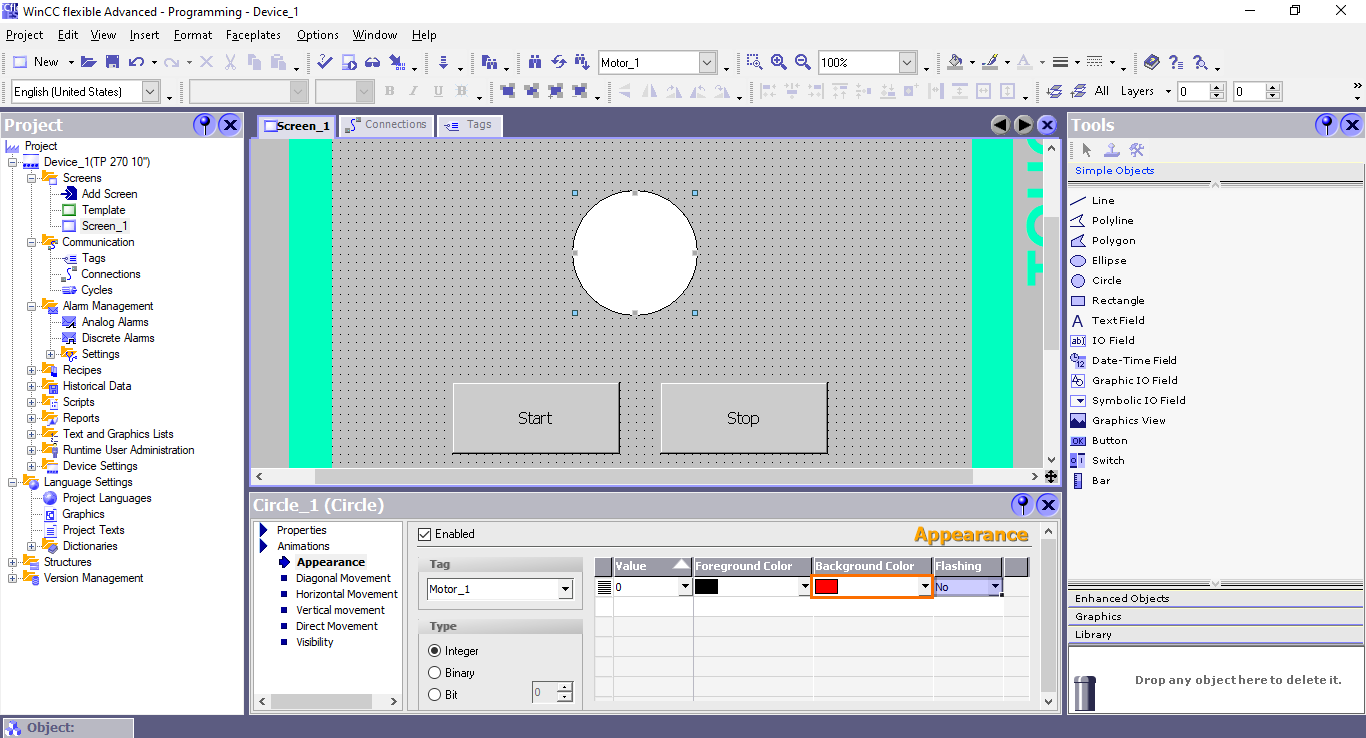The width and height of the screenshot is (1366, 738).
Task: Select the Polygon tool
Action: pyautogui.click(x=1113, y=241)
